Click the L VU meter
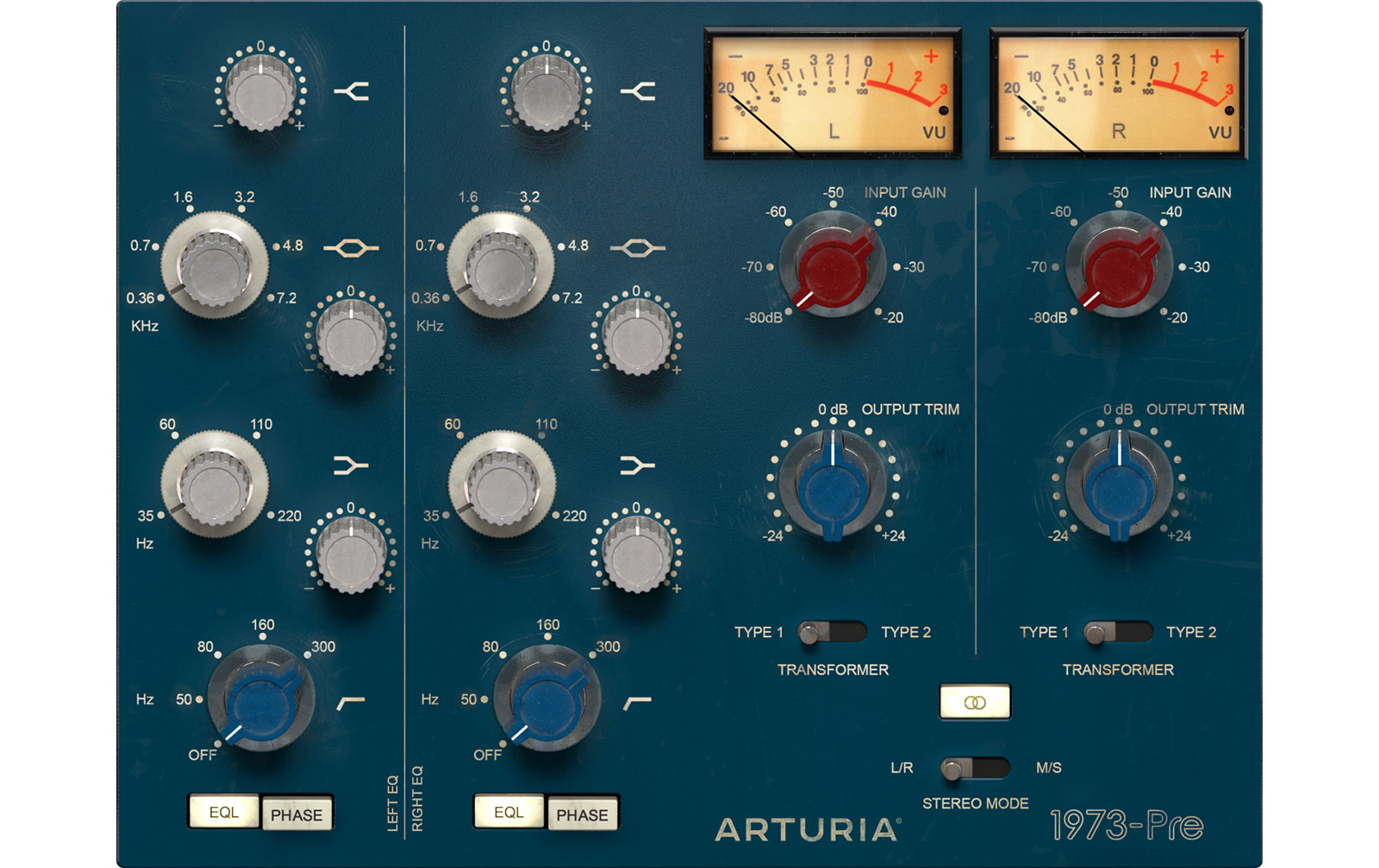The width and height of the screenshot is (1379, 868). point(833,94)
